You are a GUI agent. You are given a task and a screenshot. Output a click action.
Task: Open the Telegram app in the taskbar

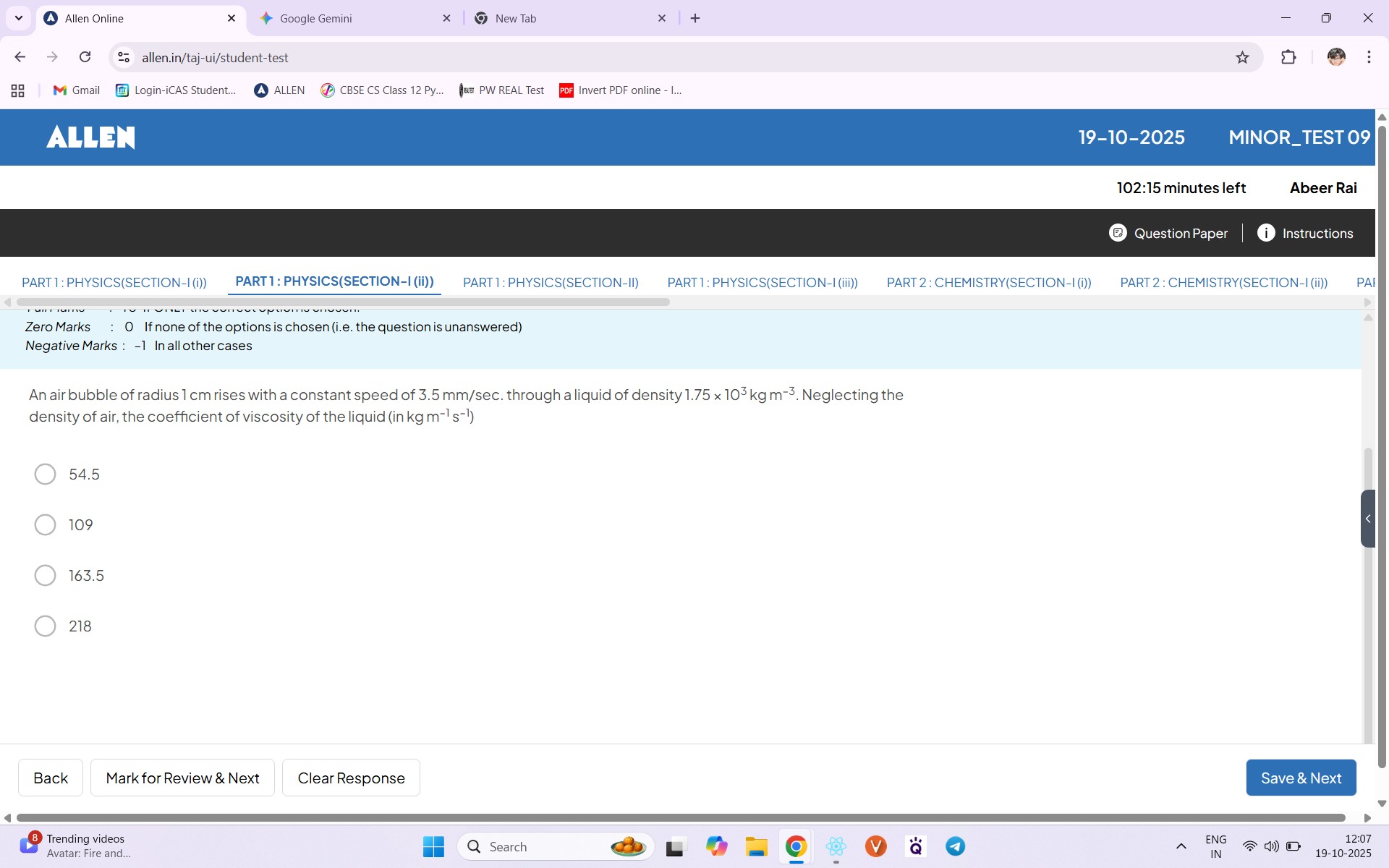coord(955,846)
